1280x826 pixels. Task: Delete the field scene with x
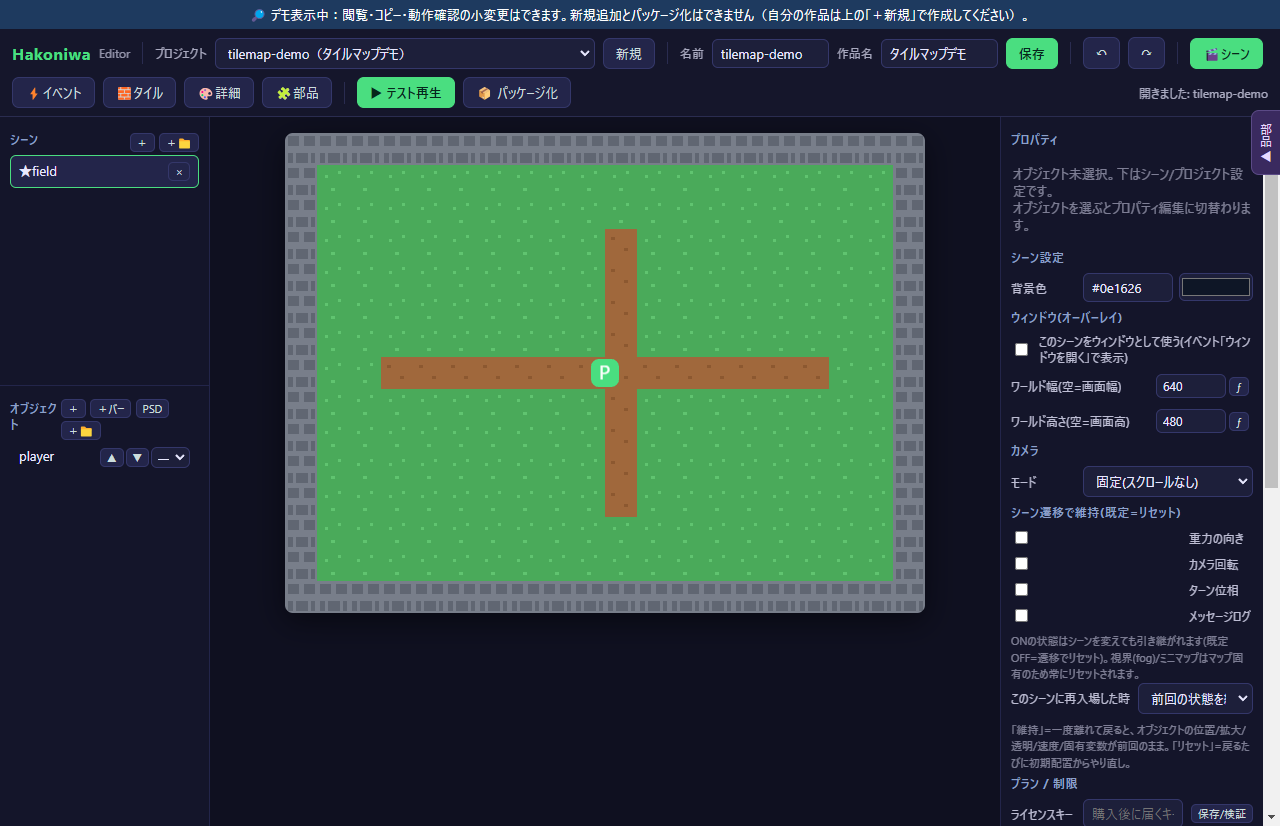(179, 172)
